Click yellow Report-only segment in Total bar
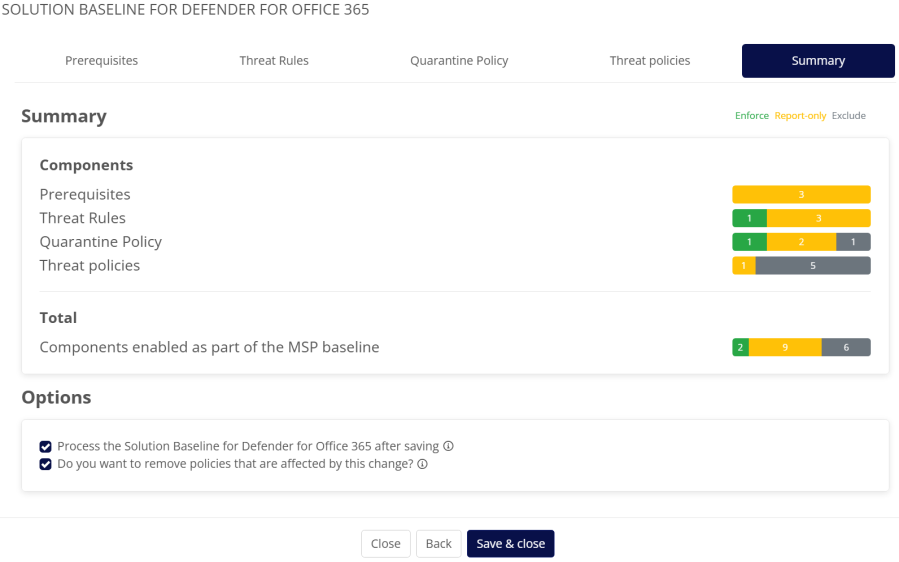This screenshot has width=899, height=562. point(785,348)
